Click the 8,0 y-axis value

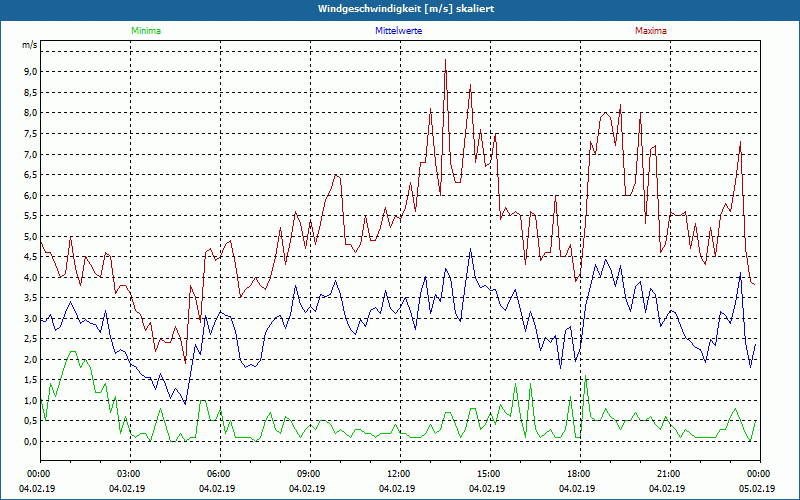(31, 113)
